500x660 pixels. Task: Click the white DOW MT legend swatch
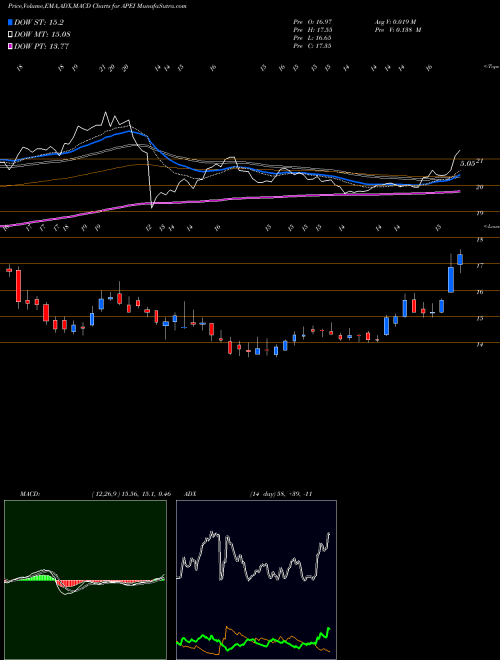(x=10, y=35)
